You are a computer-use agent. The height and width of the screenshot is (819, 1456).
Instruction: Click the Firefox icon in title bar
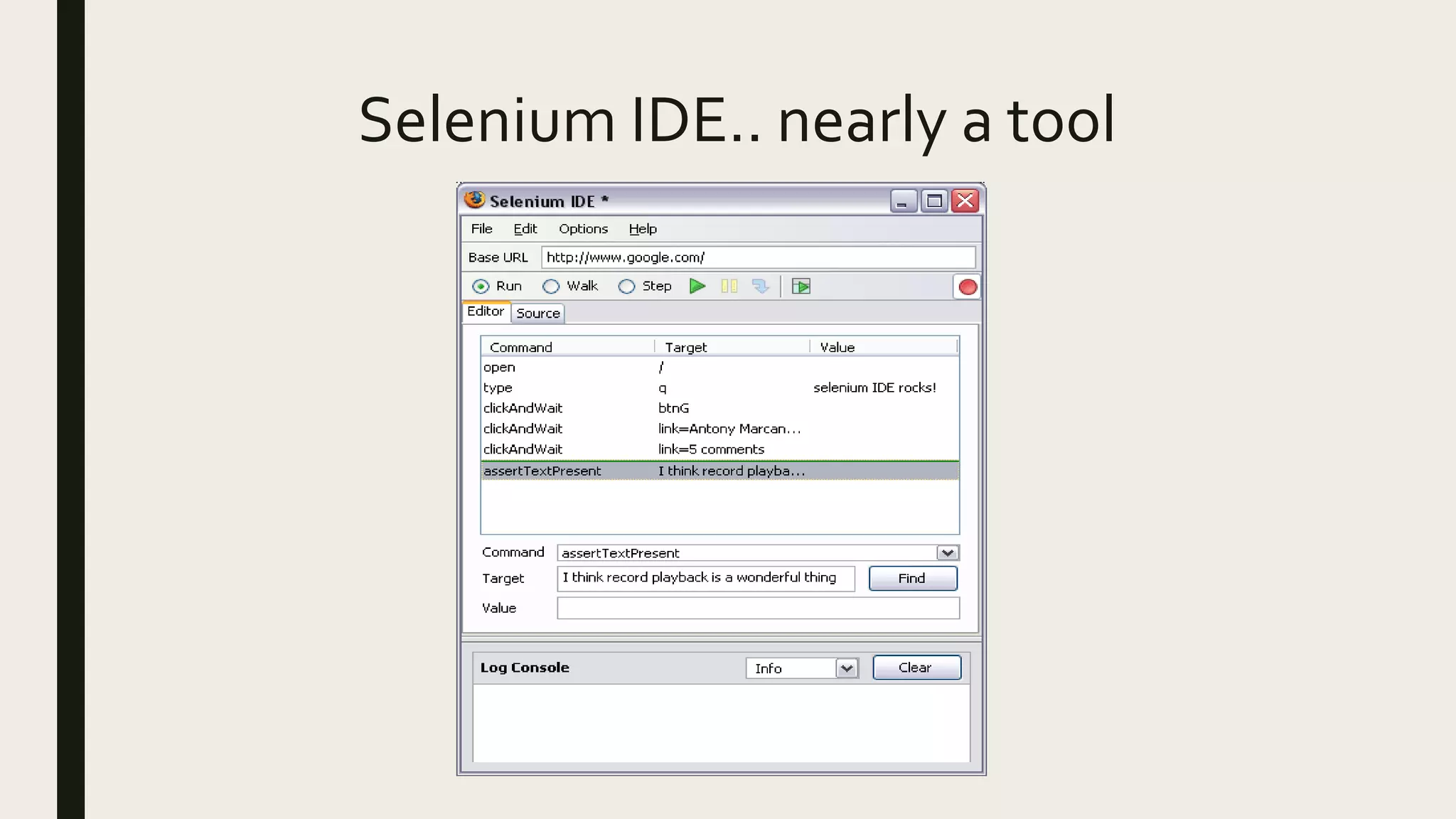[474, 200]
